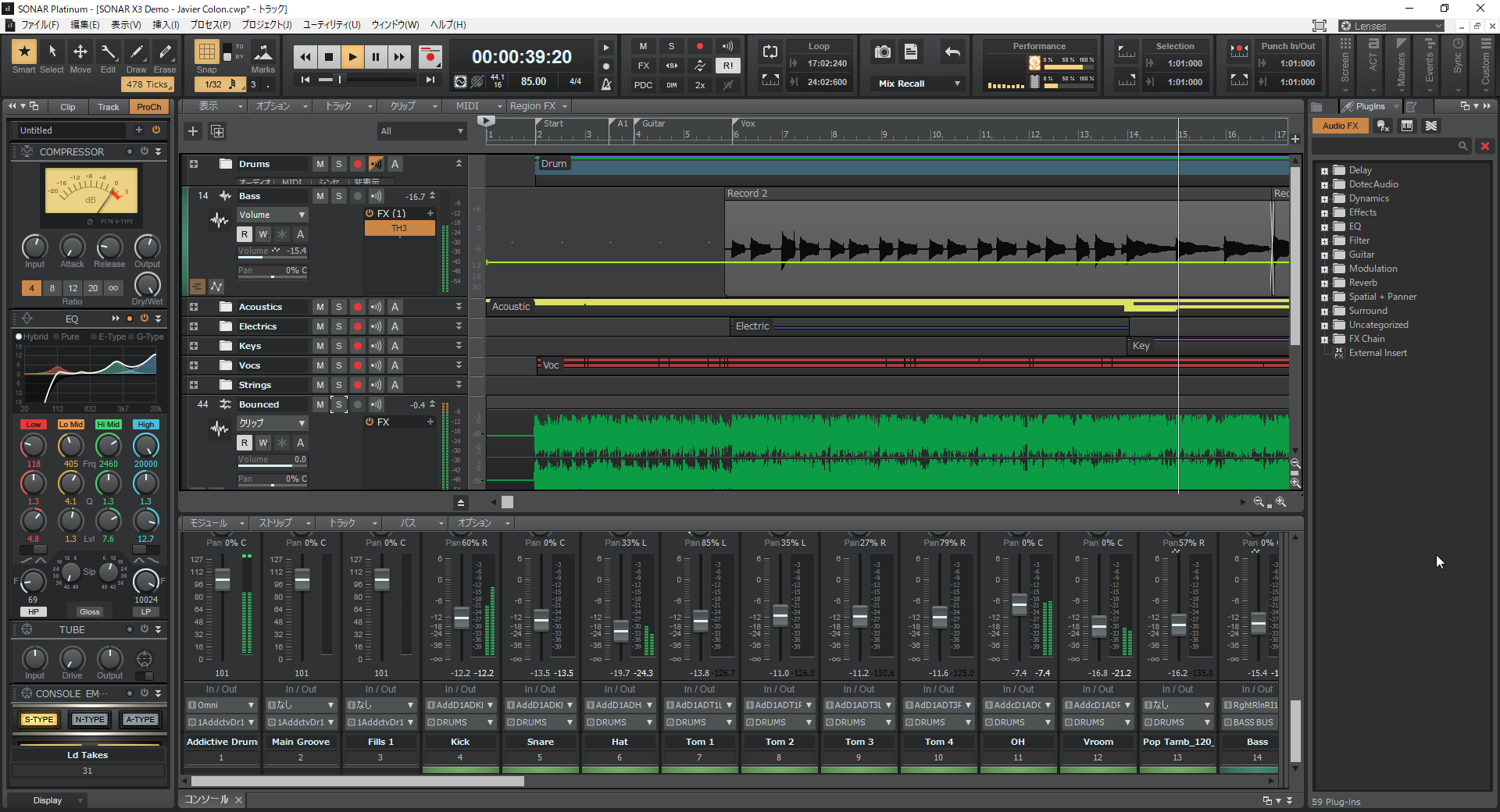The image size is (1500, 812).
Task: Open the Region FX menu
Action: [538, 106]
